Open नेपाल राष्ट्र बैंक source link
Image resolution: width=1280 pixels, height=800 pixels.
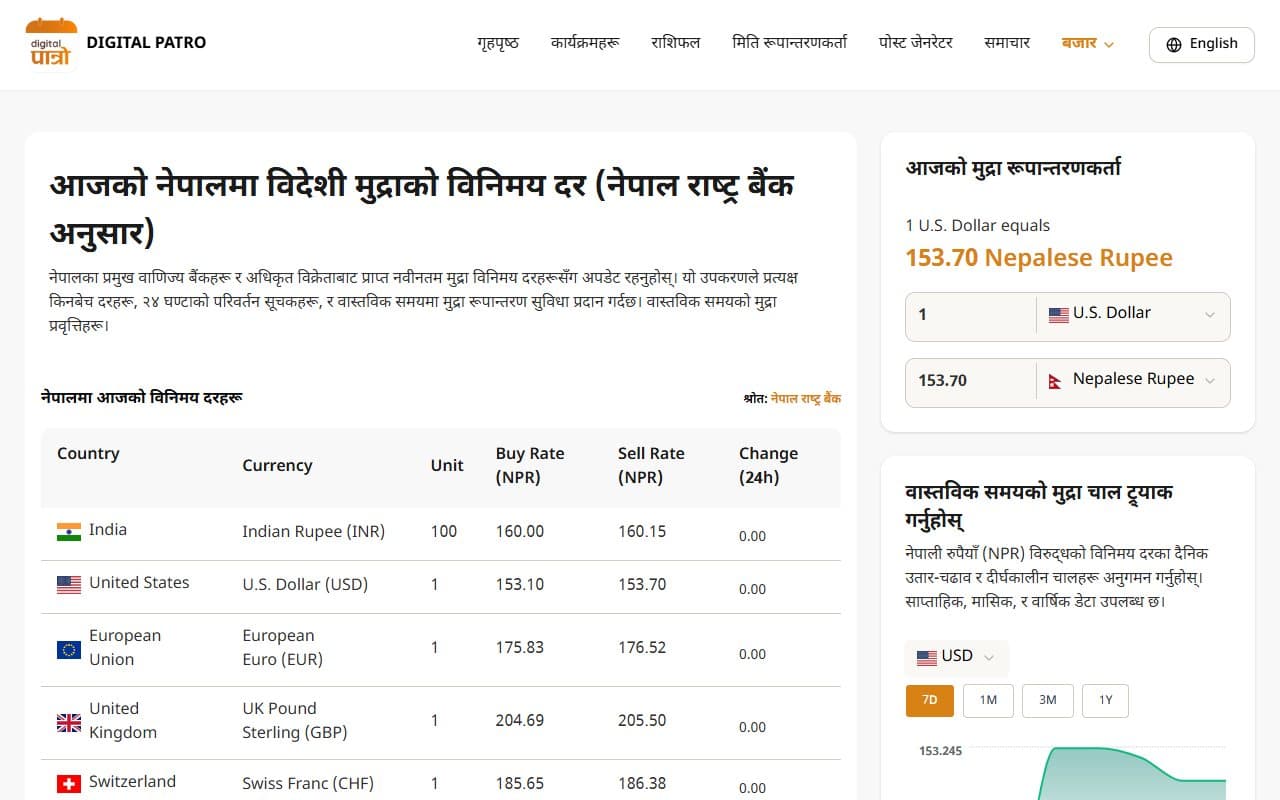tap(806, 398)
